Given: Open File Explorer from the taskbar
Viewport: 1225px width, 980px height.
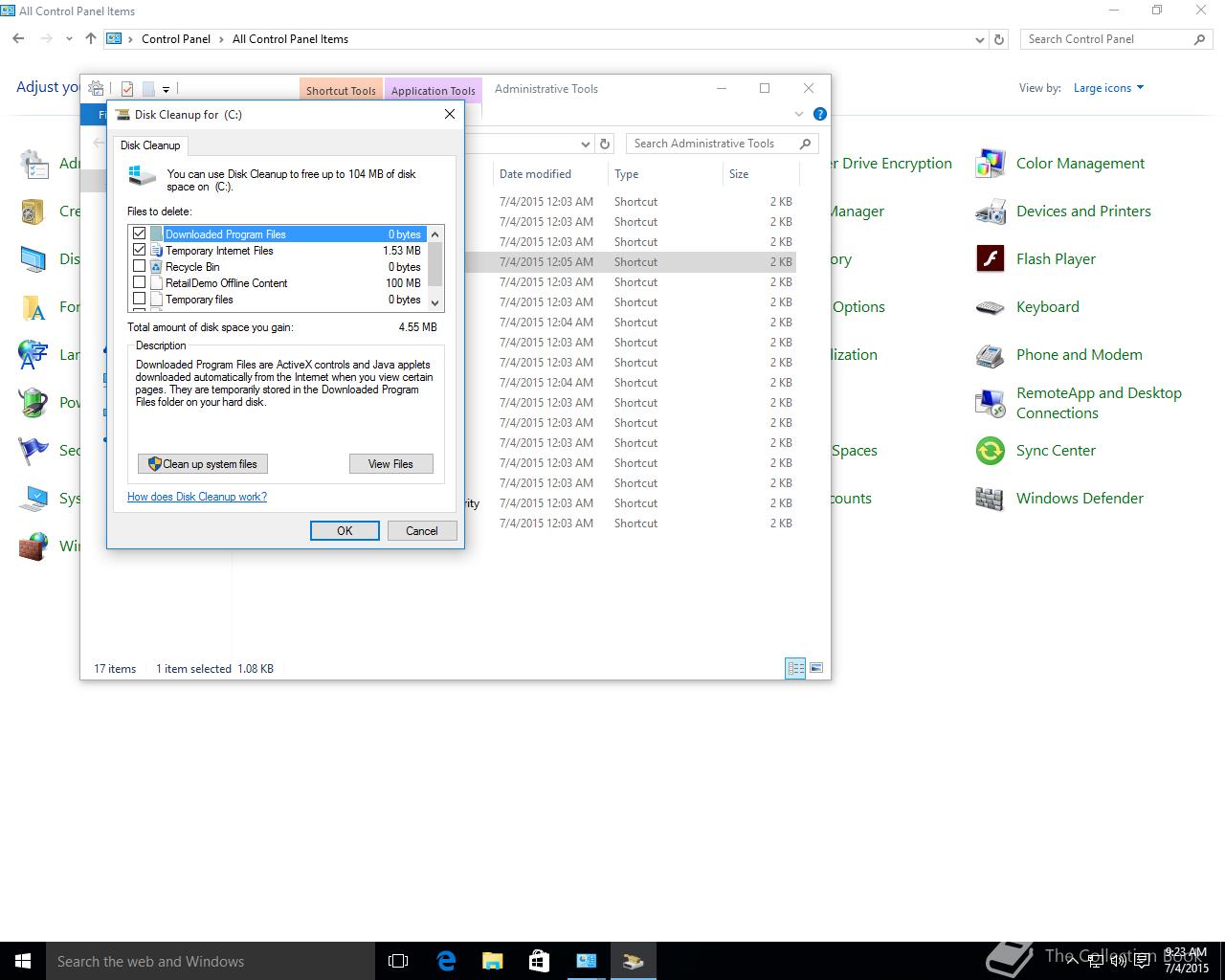Looking at the screenshot, I should pyautogui.click(x=492, y=961).
